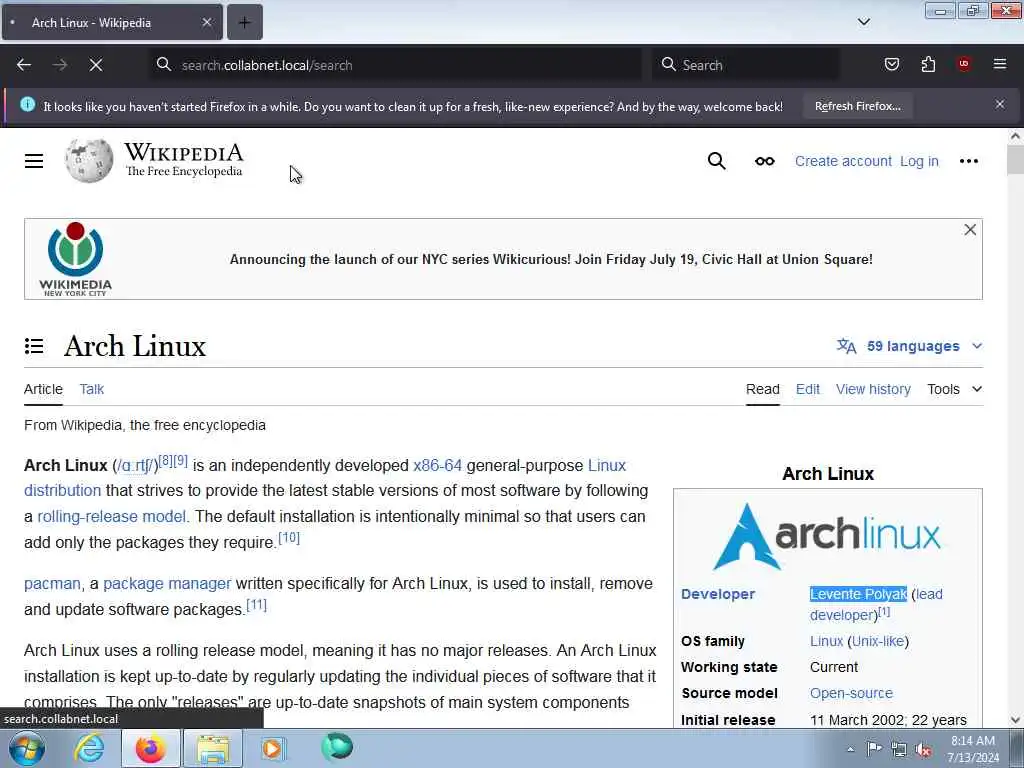This screenshot has height=768, width=1024.
Task: Open the Open-source link
Action: coord(851,694)
